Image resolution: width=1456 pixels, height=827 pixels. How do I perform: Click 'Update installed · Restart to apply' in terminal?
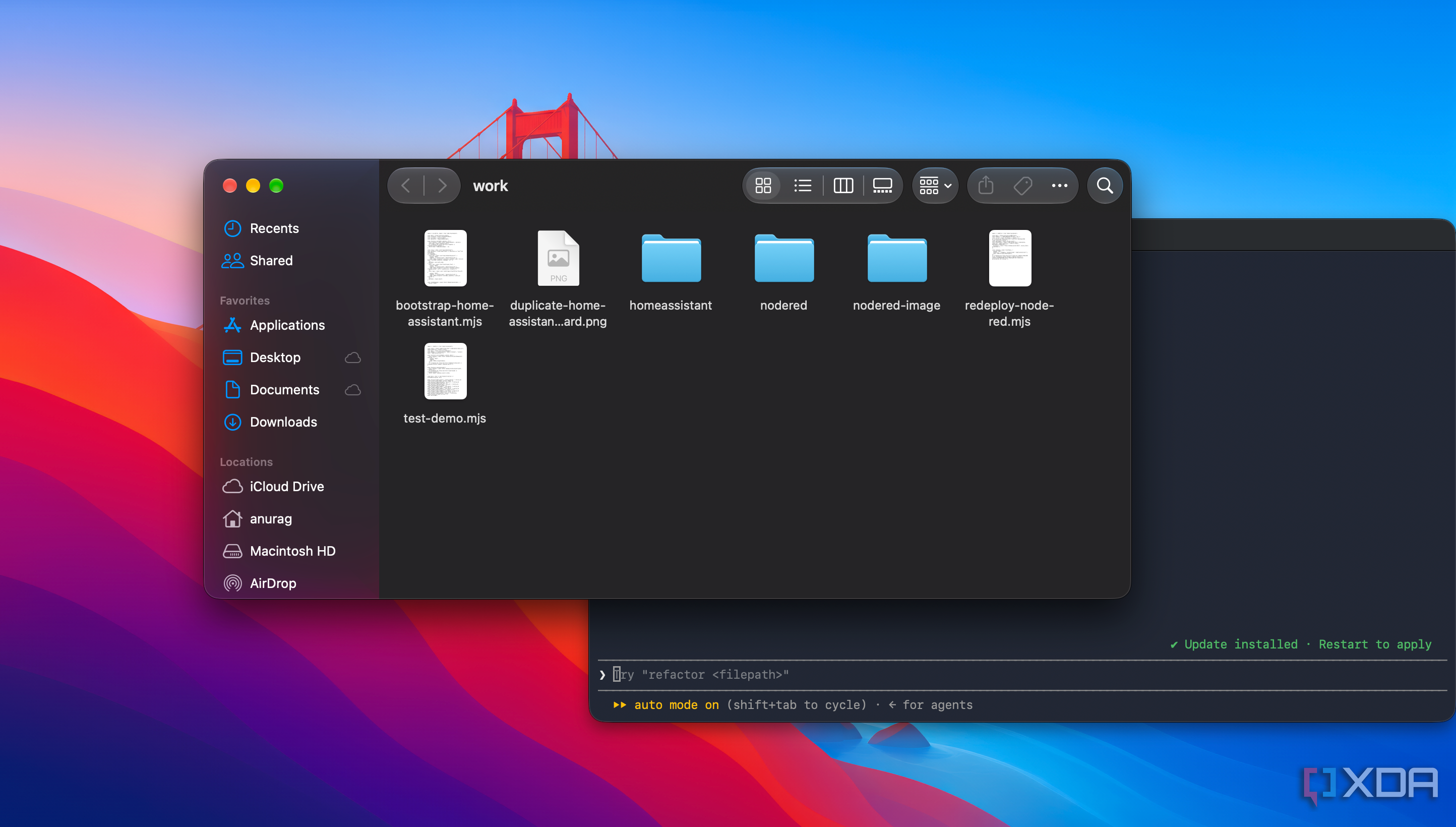pos(1300,644)
